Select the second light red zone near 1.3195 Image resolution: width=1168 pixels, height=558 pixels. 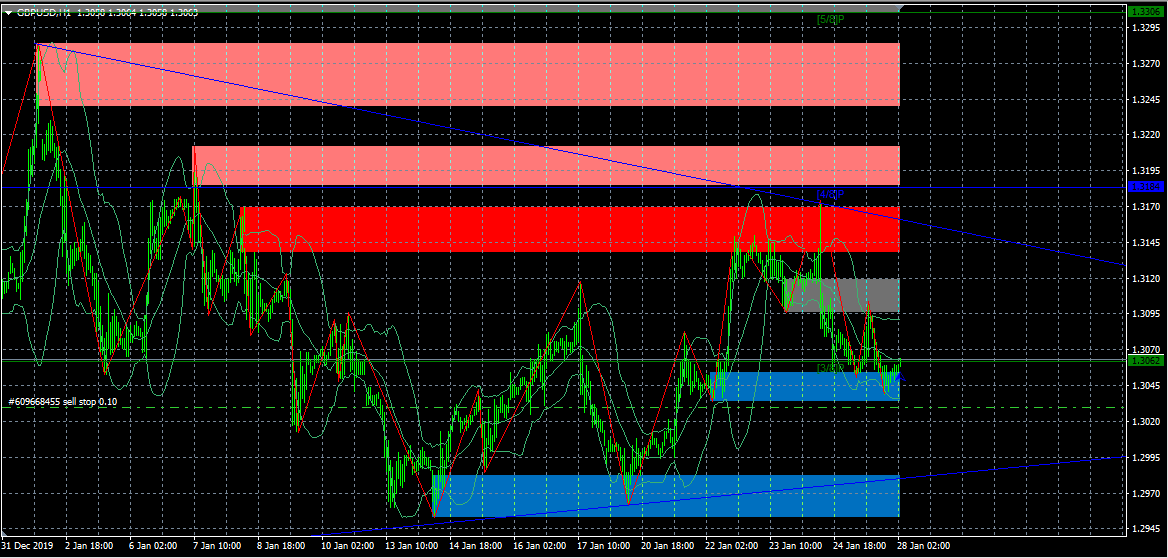(546, 165)
